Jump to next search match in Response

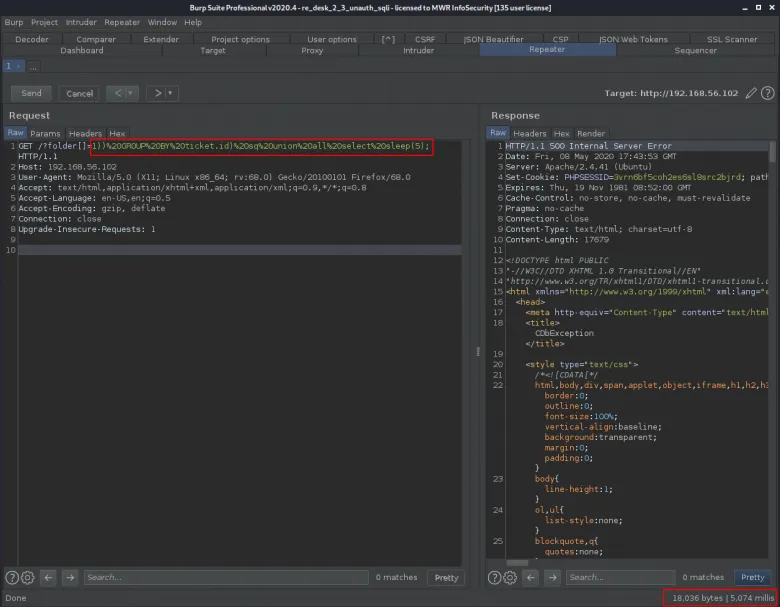click(553, 577)
